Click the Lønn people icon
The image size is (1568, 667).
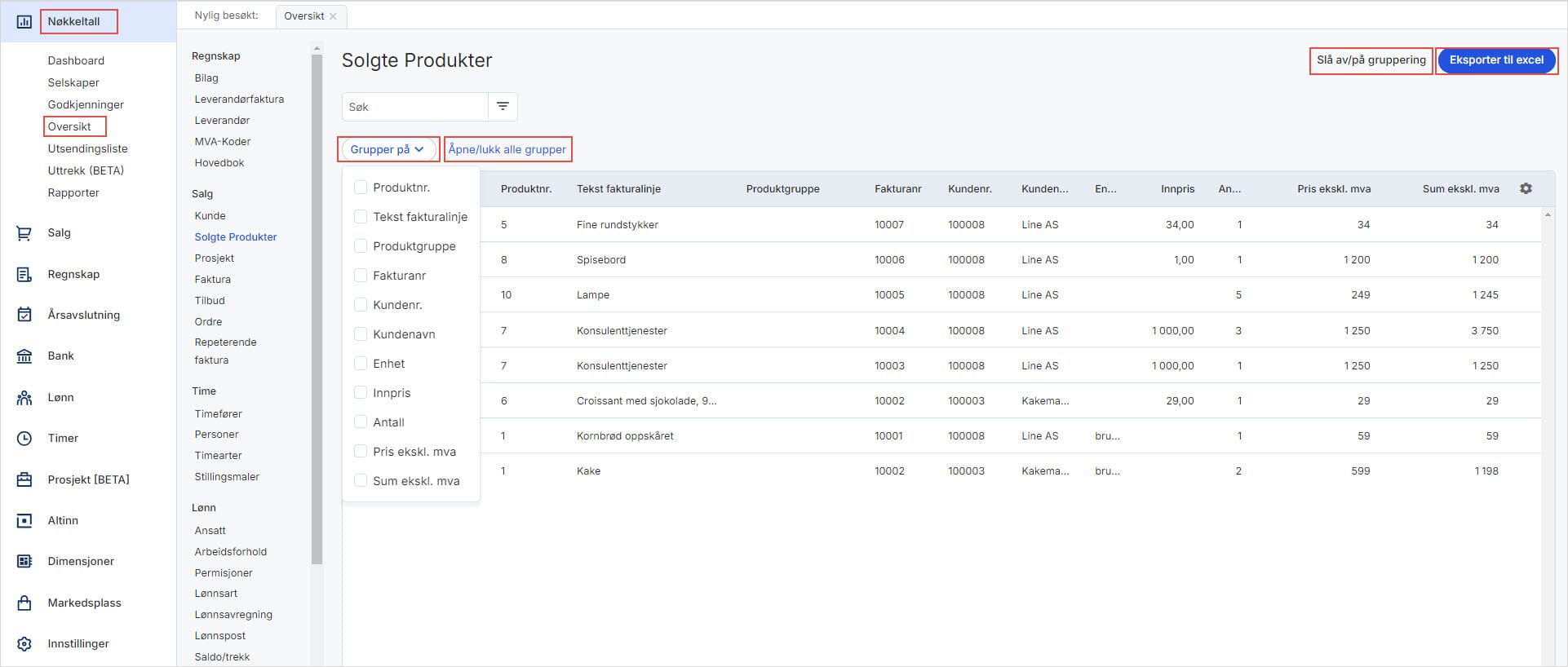point(24,398)
